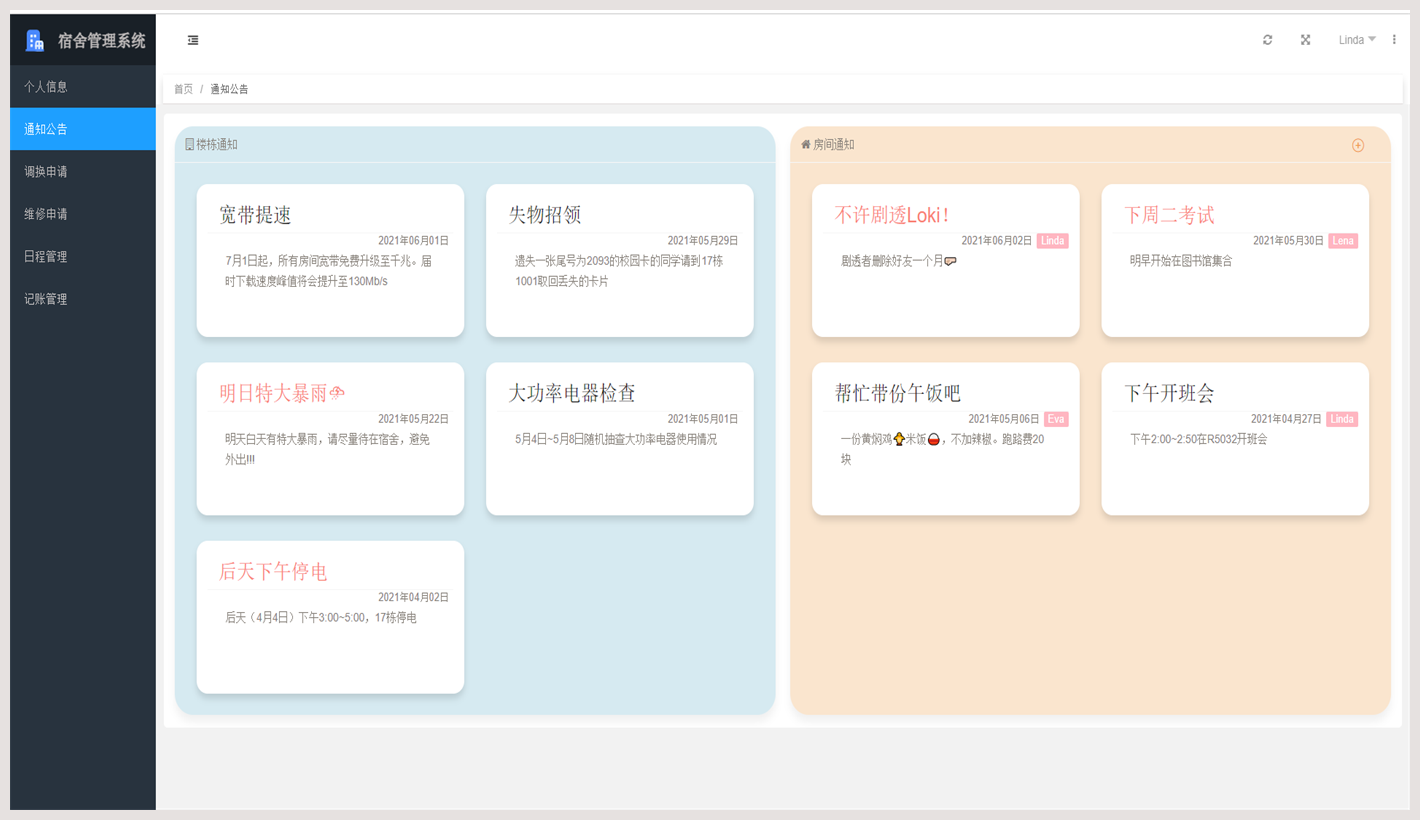Screen dimensions: 1420x820
Task: Click the building icon beside 楼栋通知
Action: (x=189, y=145)
